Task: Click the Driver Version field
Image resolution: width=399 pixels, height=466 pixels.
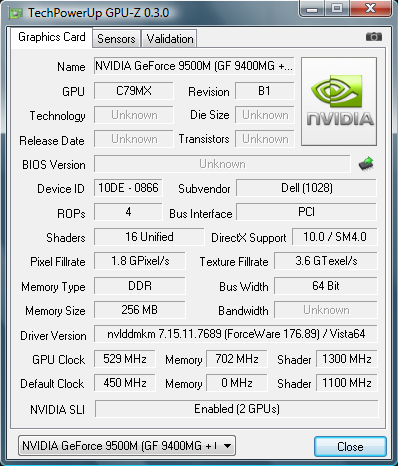Action: [236, 334]
